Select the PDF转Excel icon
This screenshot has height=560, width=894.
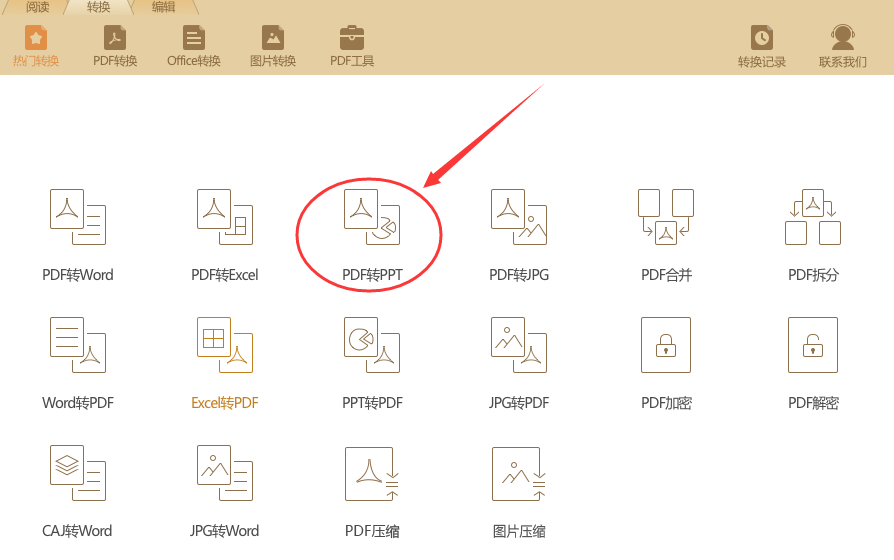[x=225, y=235]
